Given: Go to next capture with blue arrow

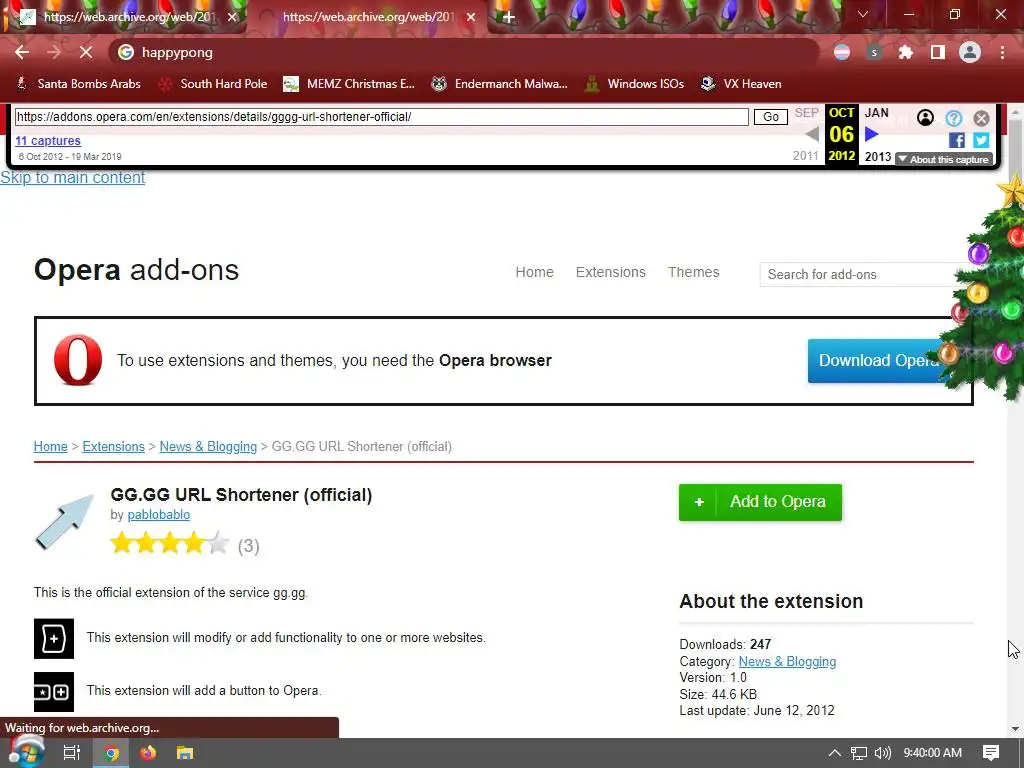Looking at the screenshot, I should pyautogui.click(x=871, y=135).
